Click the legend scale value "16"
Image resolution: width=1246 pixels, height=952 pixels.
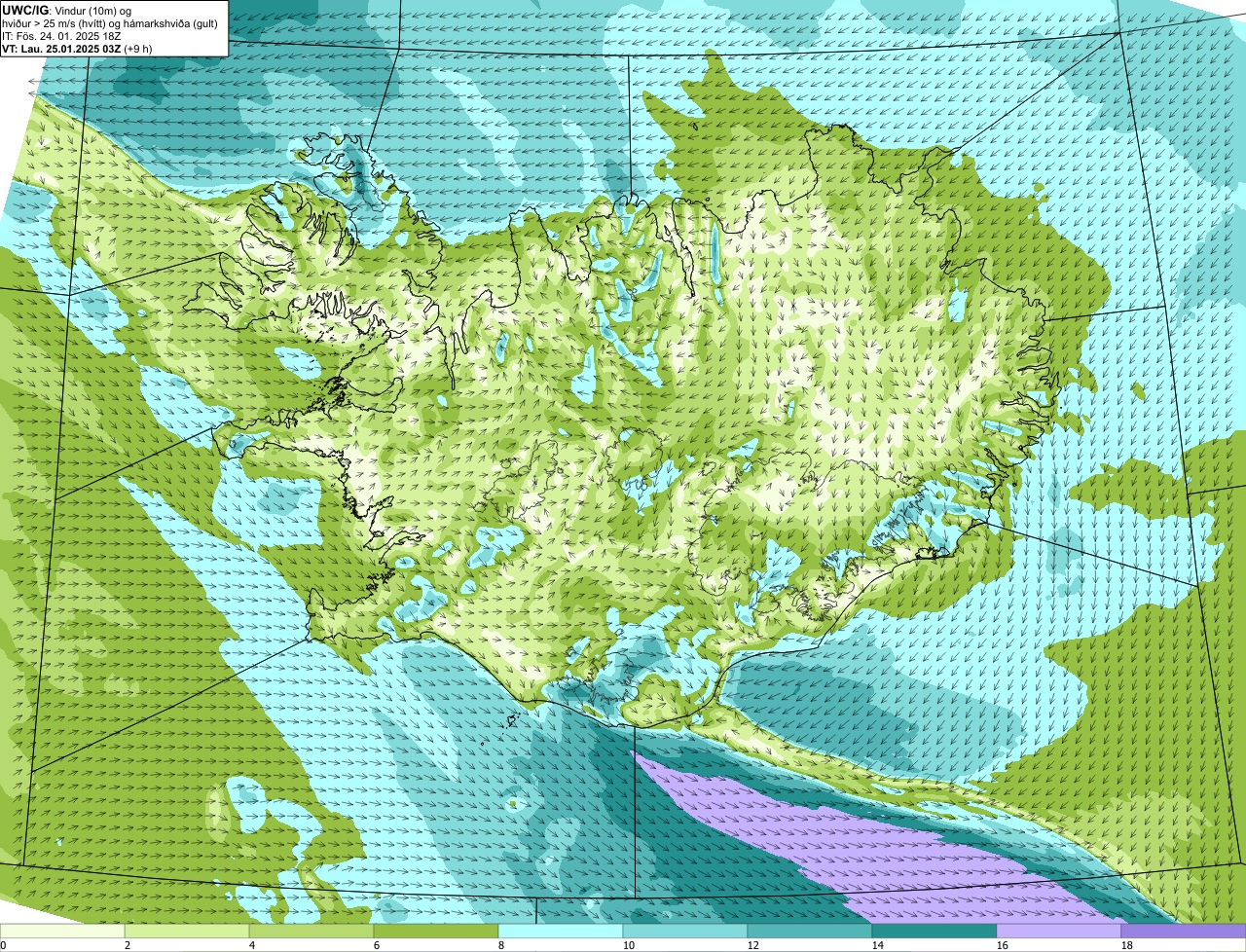pyautogui.click(x=1003, y=945)
